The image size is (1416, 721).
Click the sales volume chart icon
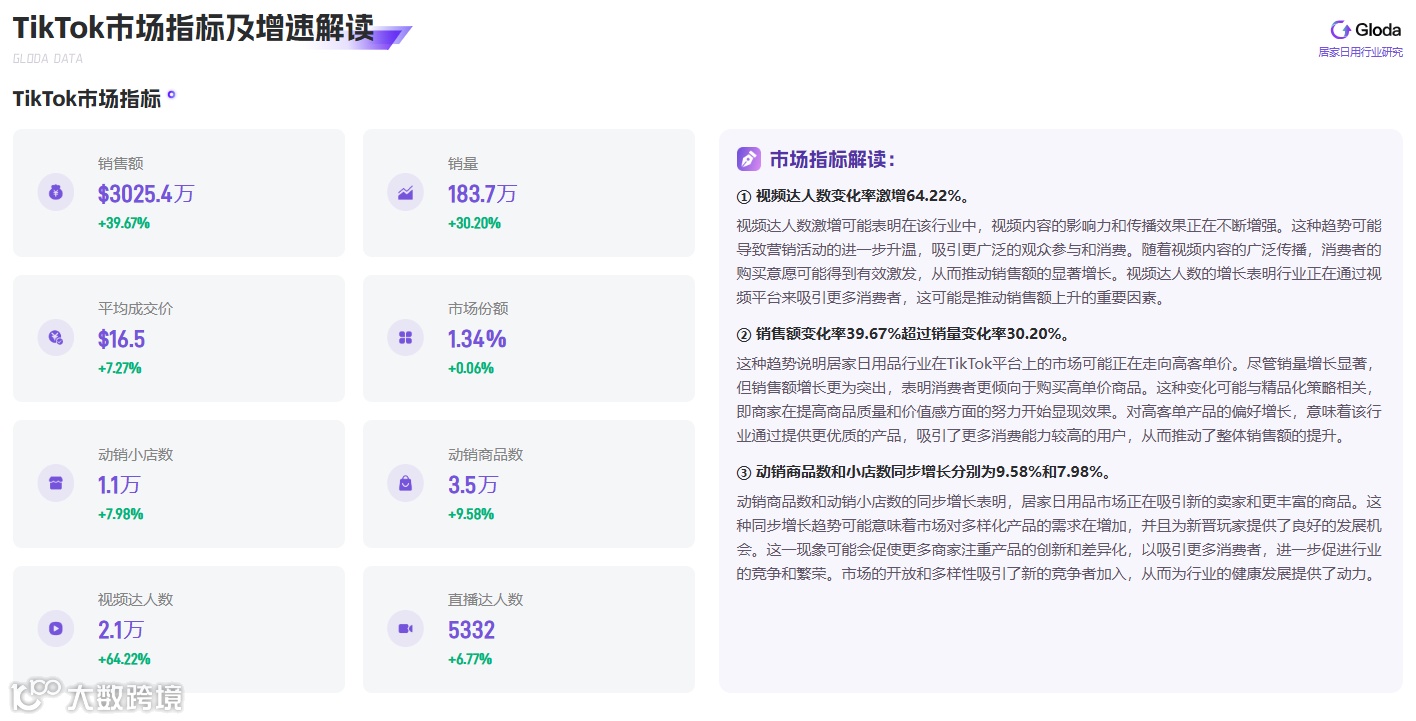click(x=406, y=193)
